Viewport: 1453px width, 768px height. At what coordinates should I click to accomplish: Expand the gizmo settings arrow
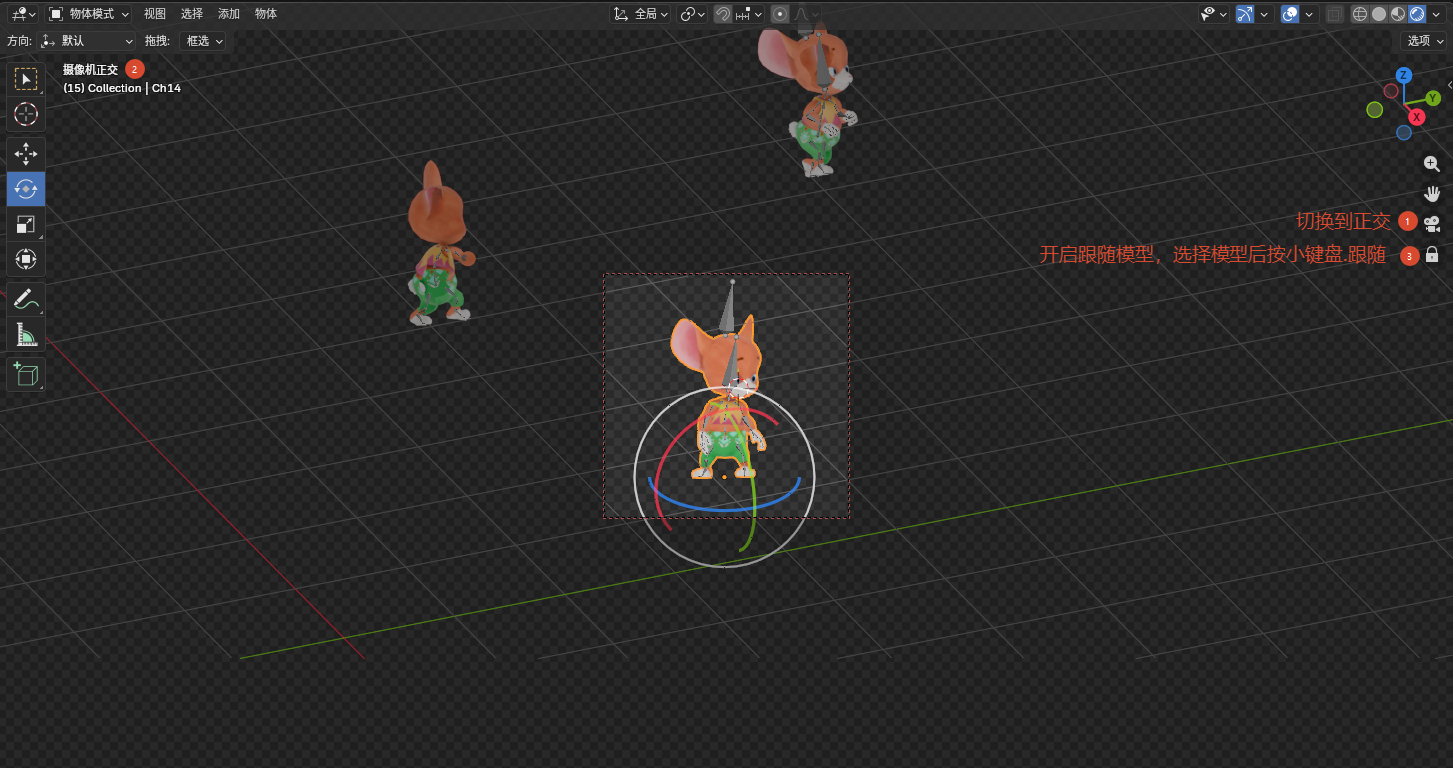point(1265,14)
